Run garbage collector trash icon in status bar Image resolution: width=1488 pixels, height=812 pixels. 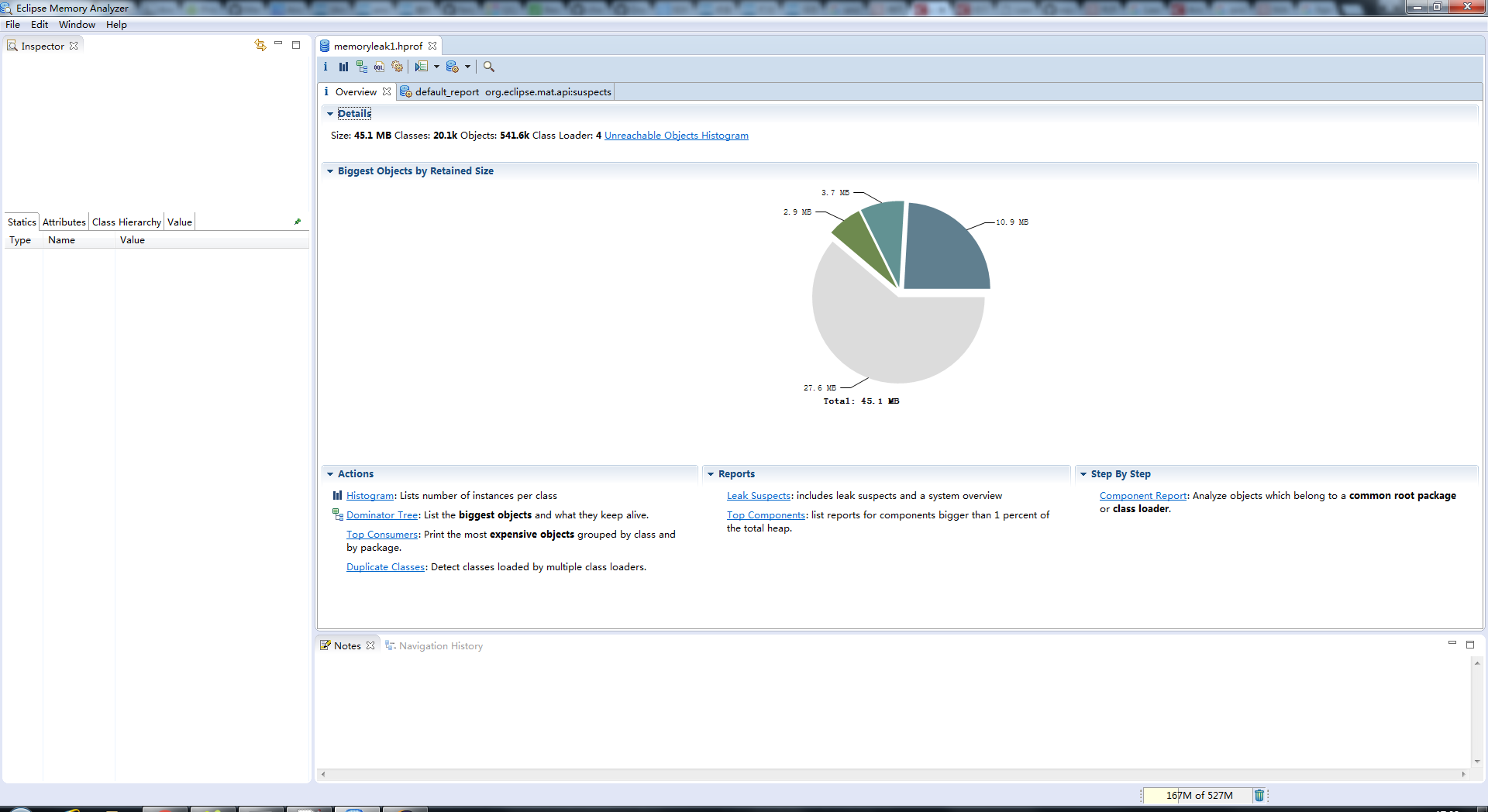pos(1259,795)
